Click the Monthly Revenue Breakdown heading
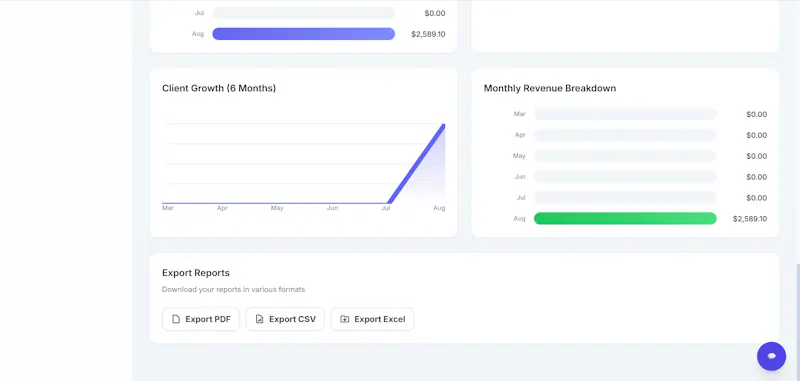800x381 pixels. tap(549, 88)
